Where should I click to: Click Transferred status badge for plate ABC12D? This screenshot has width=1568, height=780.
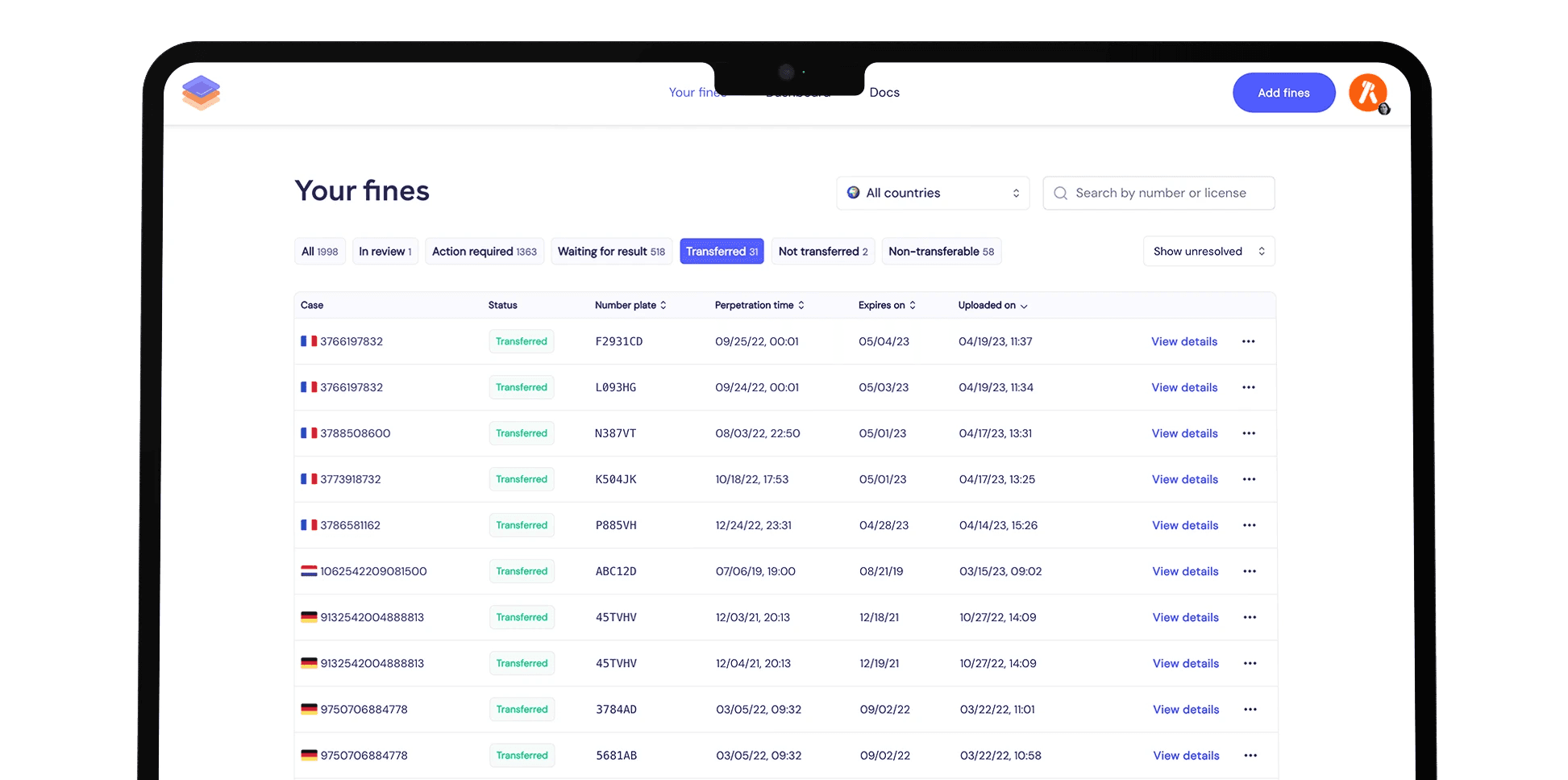click(522, 571)
